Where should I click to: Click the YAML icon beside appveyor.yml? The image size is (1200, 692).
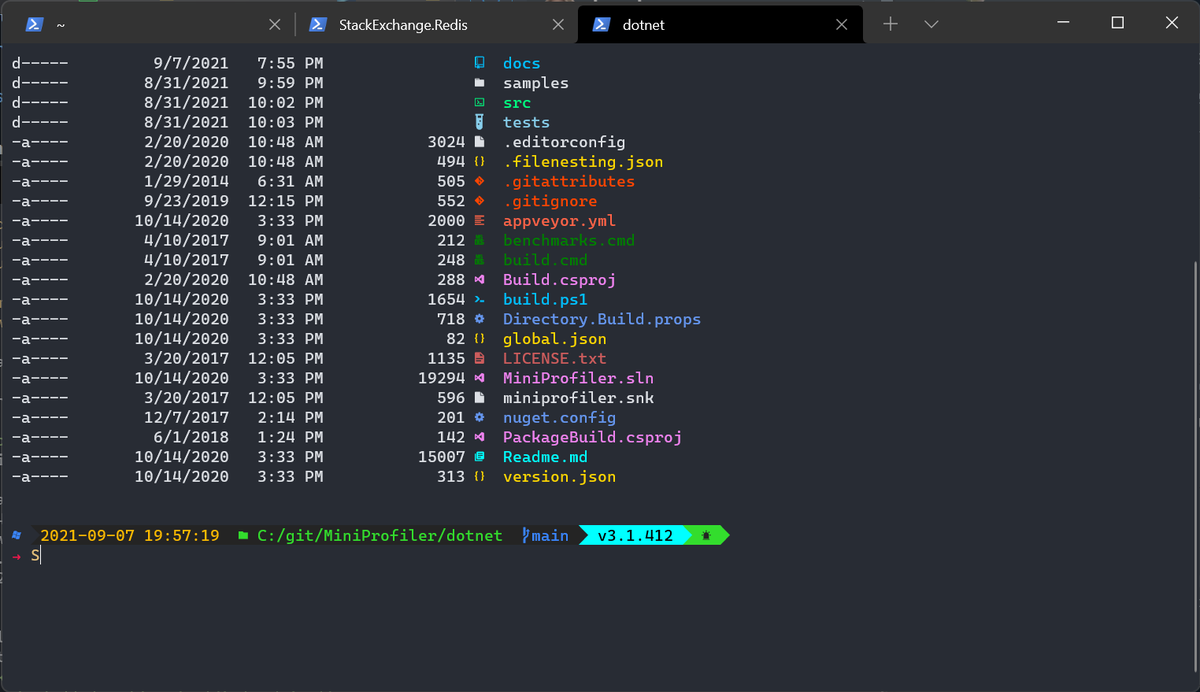click(x=479, y=221)
